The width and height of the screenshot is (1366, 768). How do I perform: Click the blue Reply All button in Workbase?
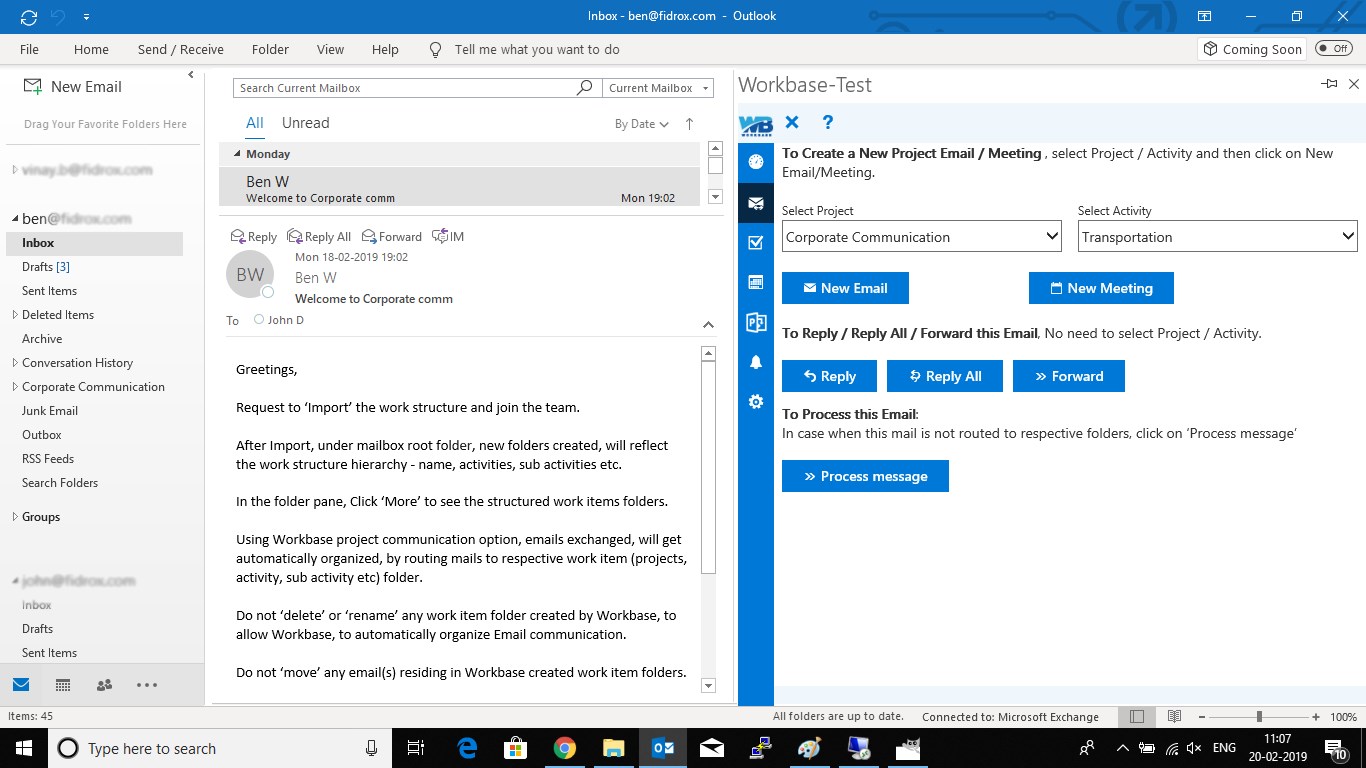click(x=945, y=376)
